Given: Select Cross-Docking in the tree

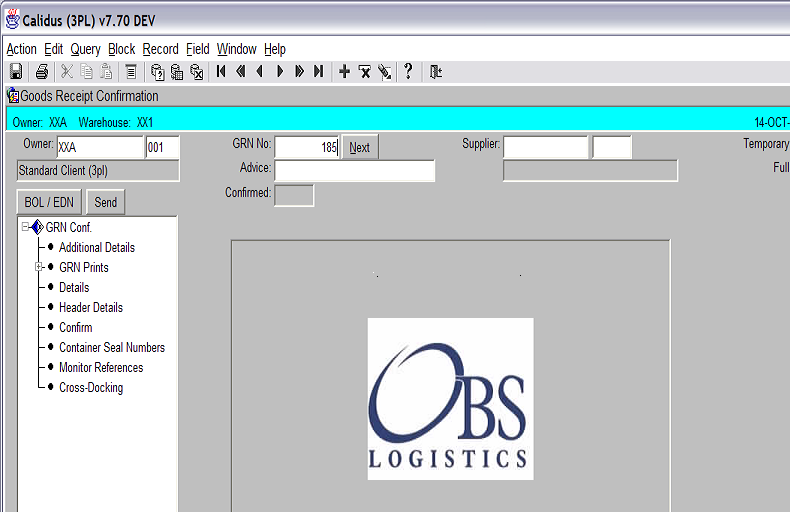Looking at the screenshot, I should pyautogui.click(x=91, y=388).
